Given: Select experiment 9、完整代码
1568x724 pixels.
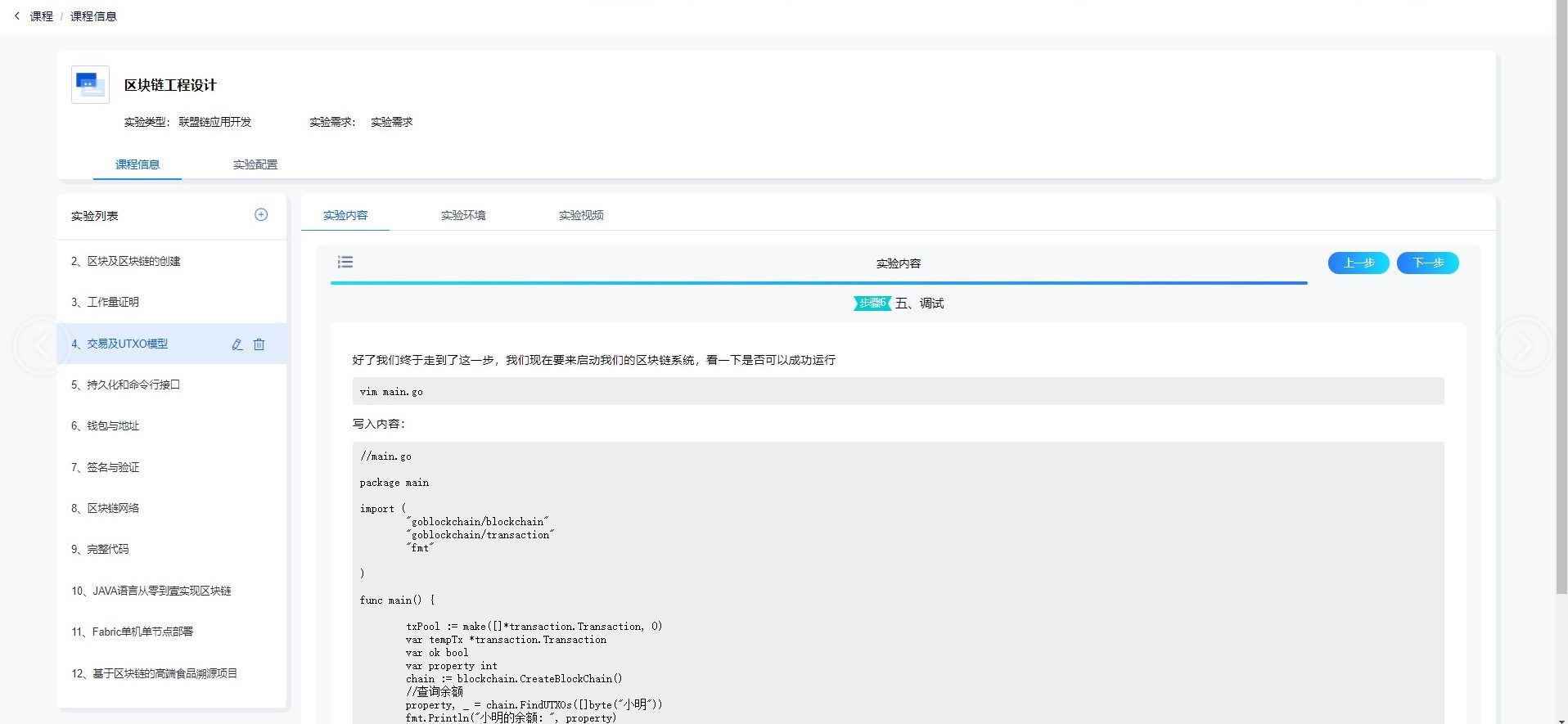Looking at the screenshot, I should 171,549.
